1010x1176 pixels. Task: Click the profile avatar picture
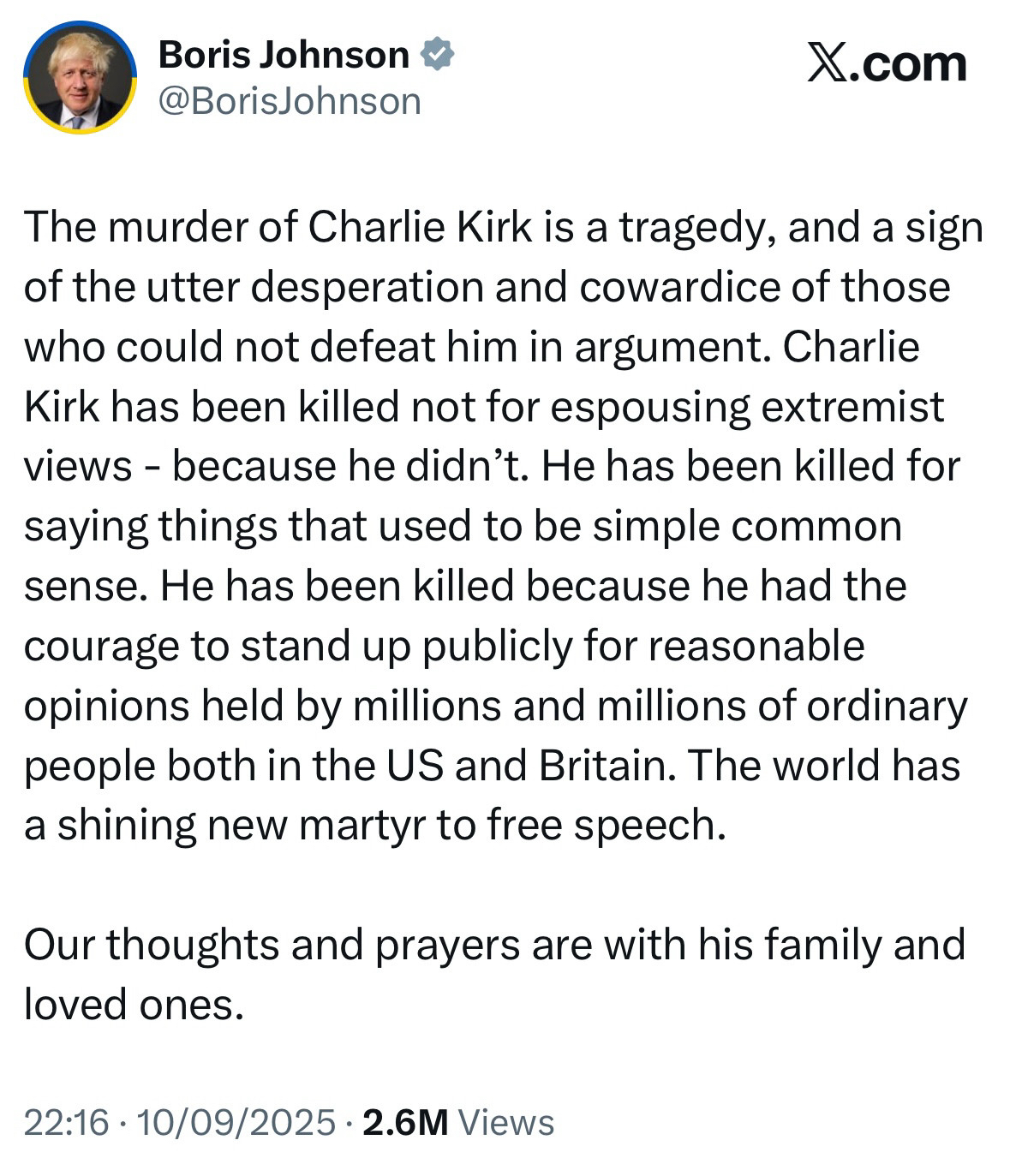tap(80, 77)
